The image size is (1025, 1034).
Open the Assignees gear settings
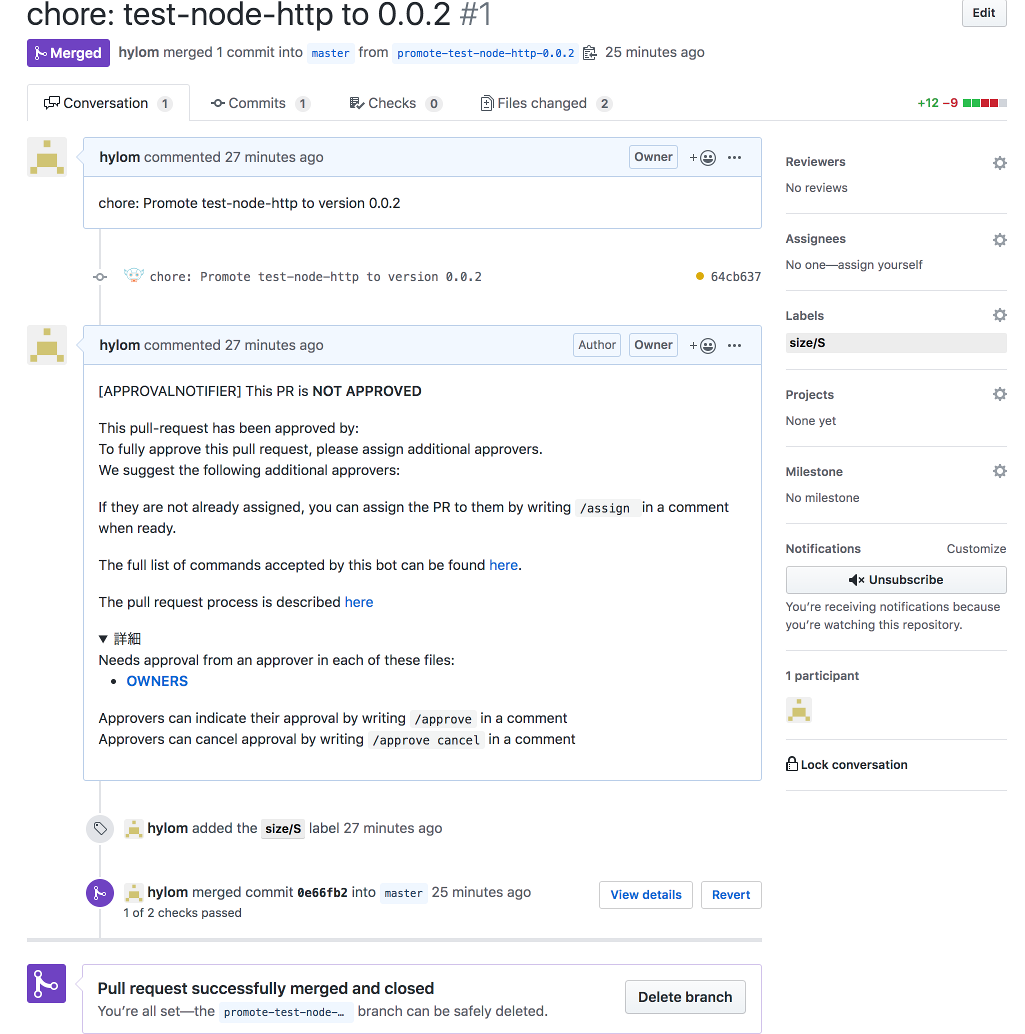pos(999,239)
